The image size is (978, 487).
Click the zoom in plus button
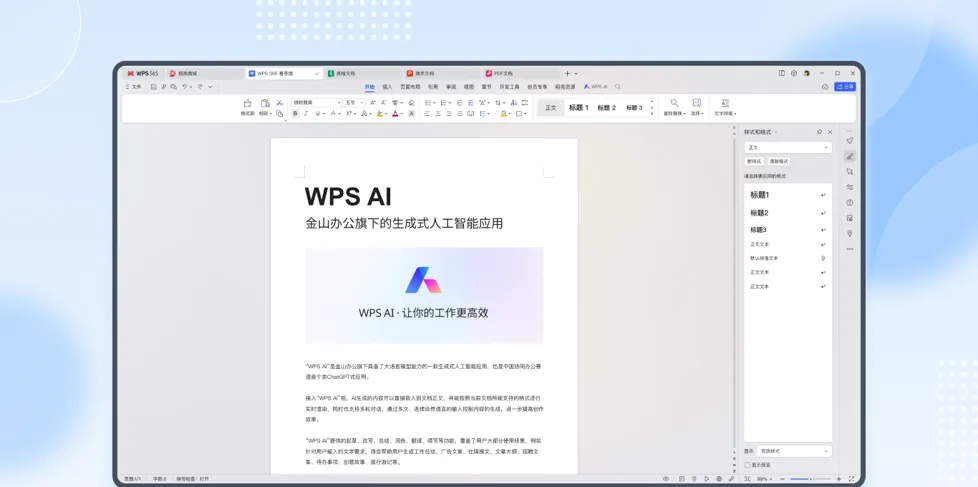tap(839, 479)
